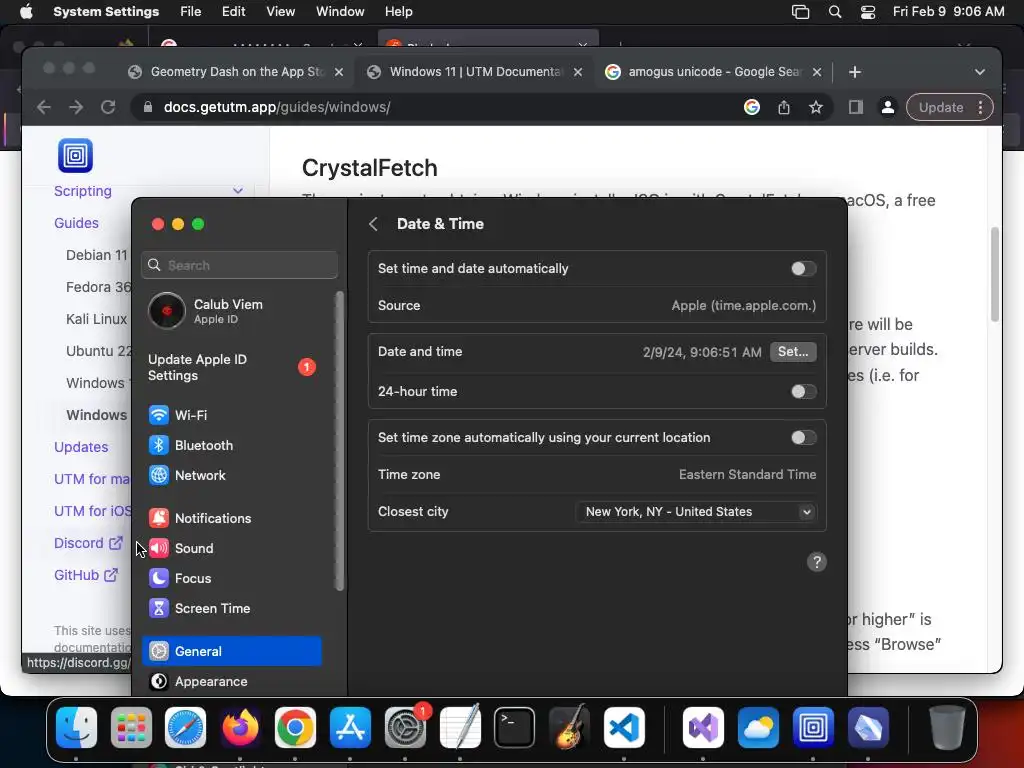1024x768 pixels.
Task: Open Chrome profile avatar icon
Action: point(888,107)
